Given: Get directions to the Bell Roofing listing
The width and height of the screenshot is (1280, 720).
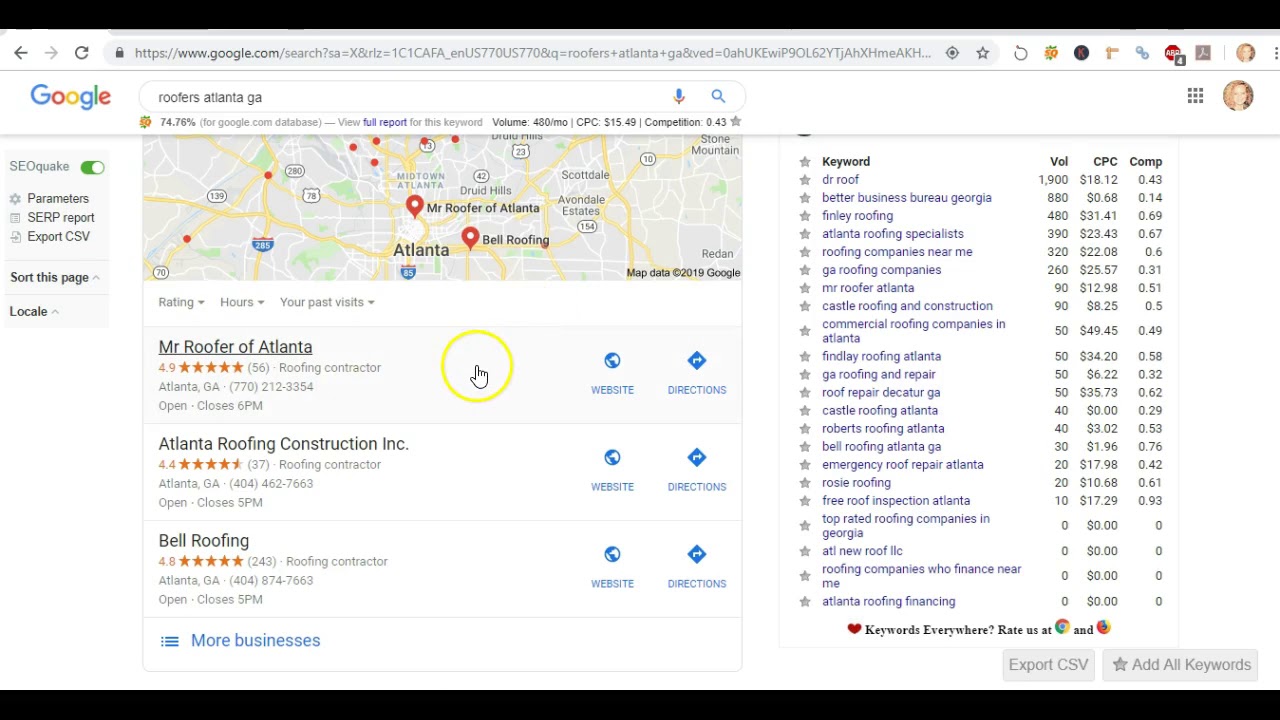Looking at the screenshot, I should point(697,555).
